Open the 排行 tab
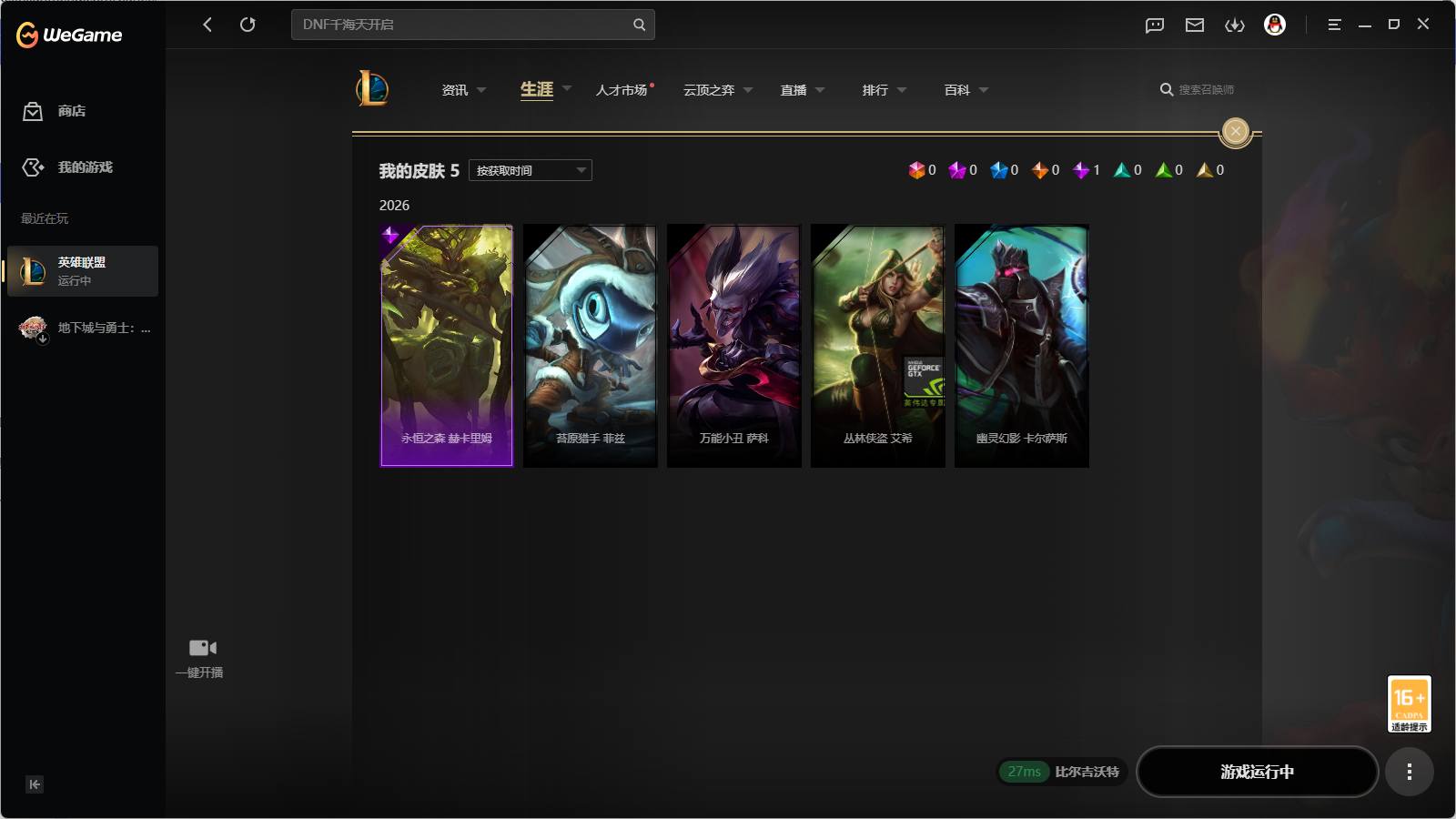Screen dimensions: 1456x819 click(875, 90)
